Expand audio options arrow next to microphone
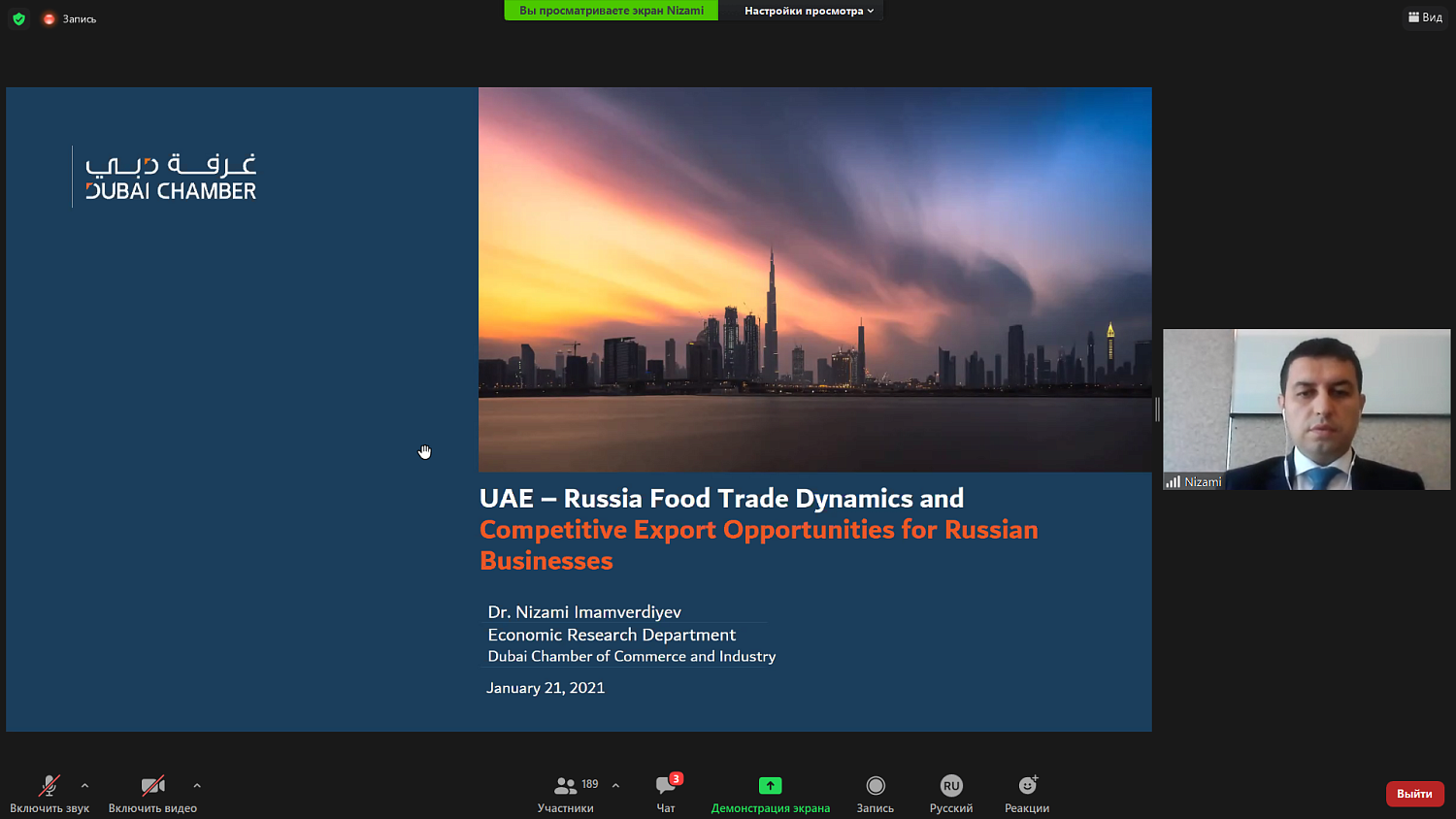 point(84,786)
